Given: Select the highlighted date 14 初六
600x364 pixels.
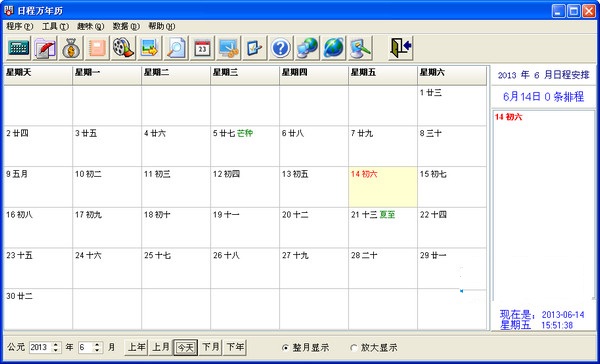Looking at the screenshot, I should click(x=383, y=187).
